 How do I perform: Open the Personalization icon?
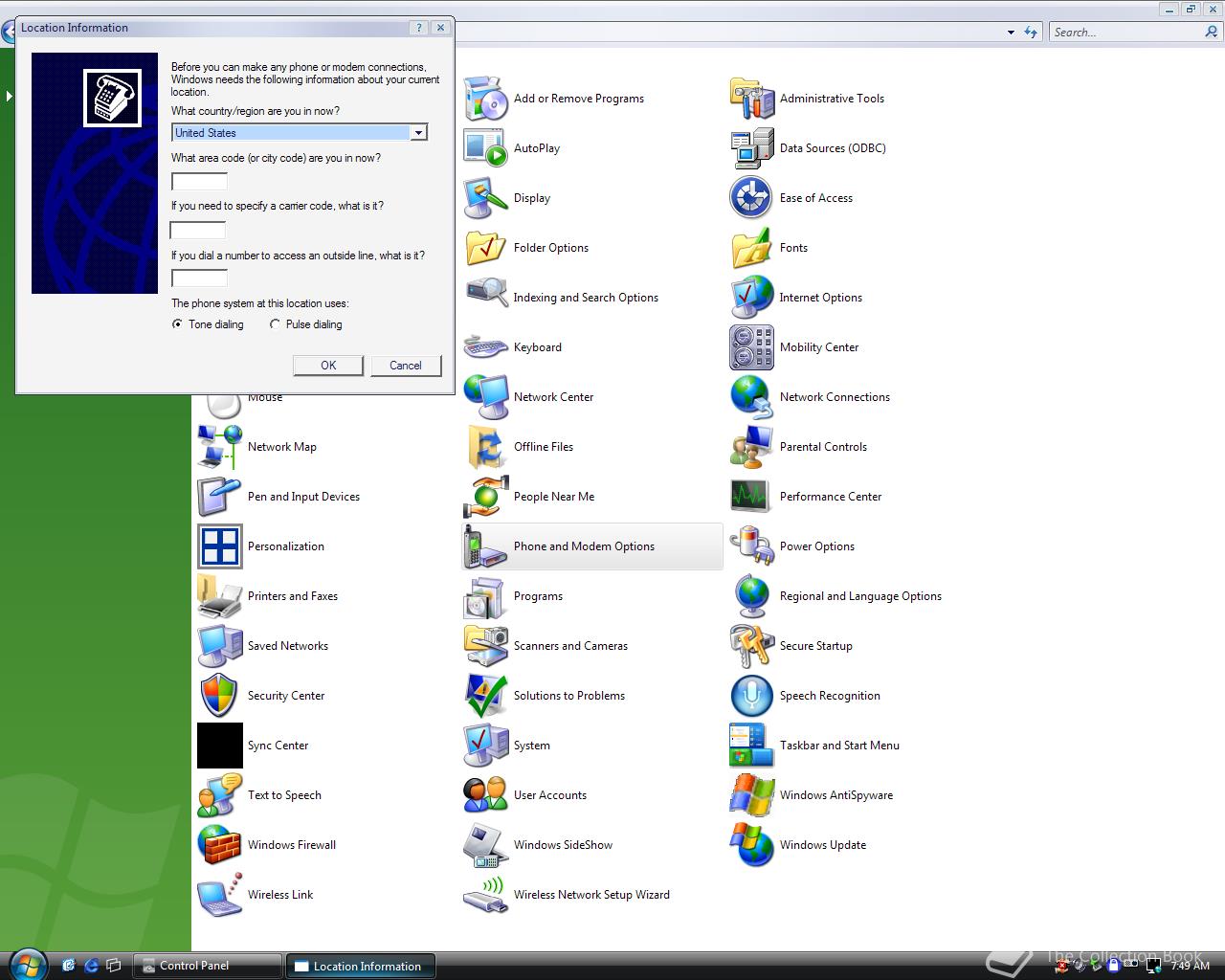220,546
